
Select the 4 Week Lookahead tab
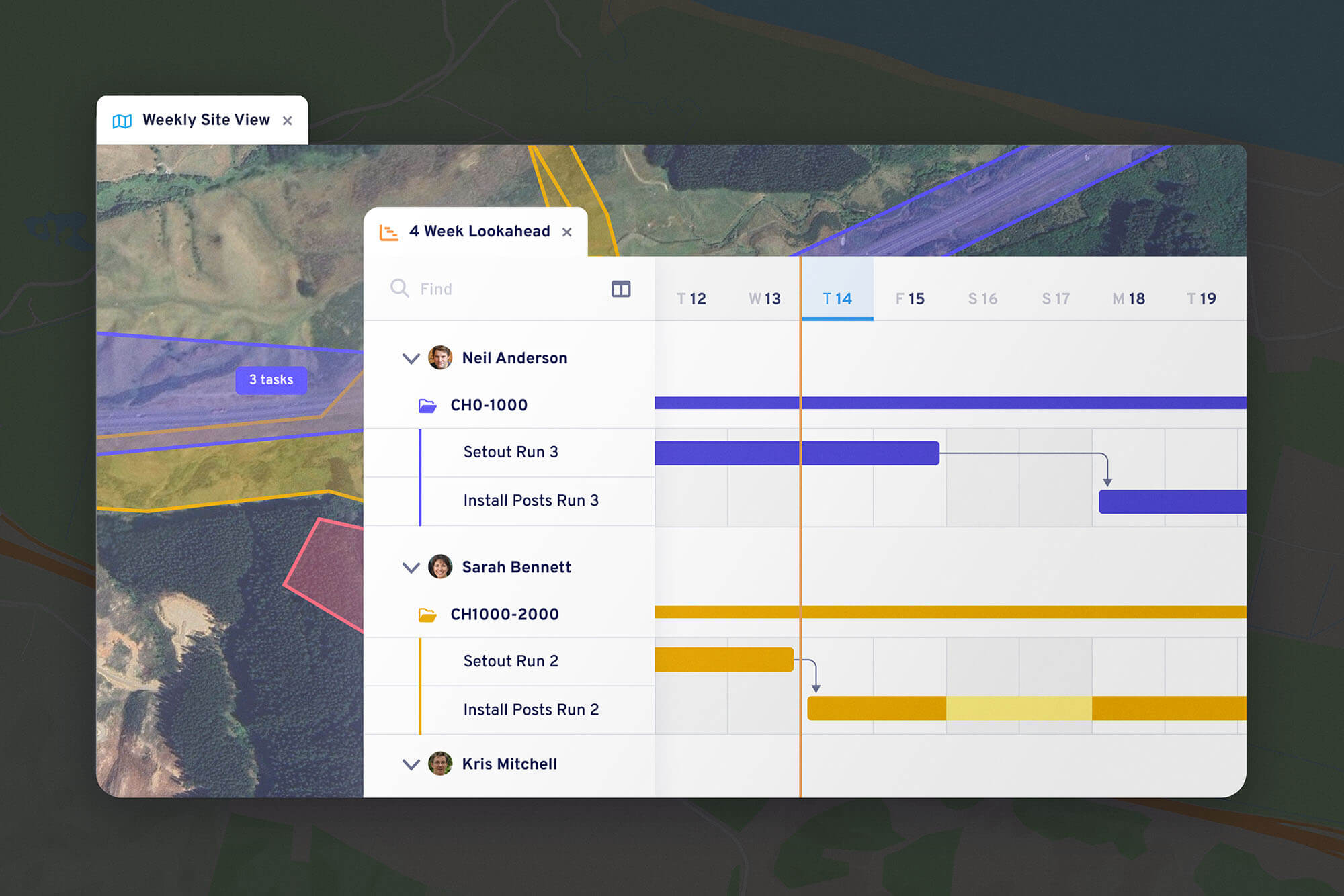[479, 232]
